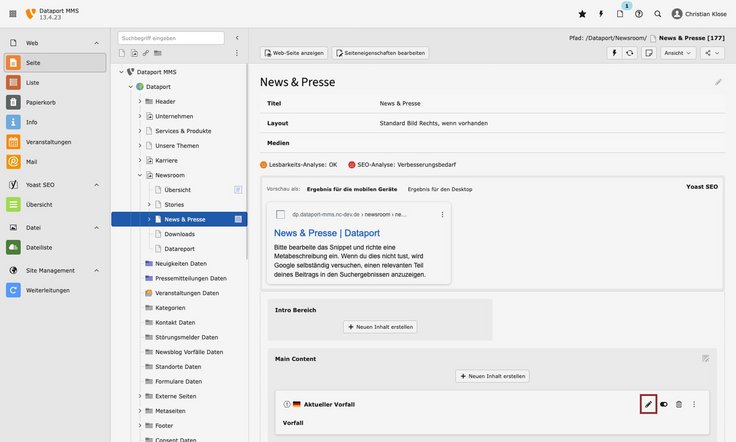Focus the Suchbegriff eingeben search field
This screenshot has height=442, width=736.
[171, 38]
